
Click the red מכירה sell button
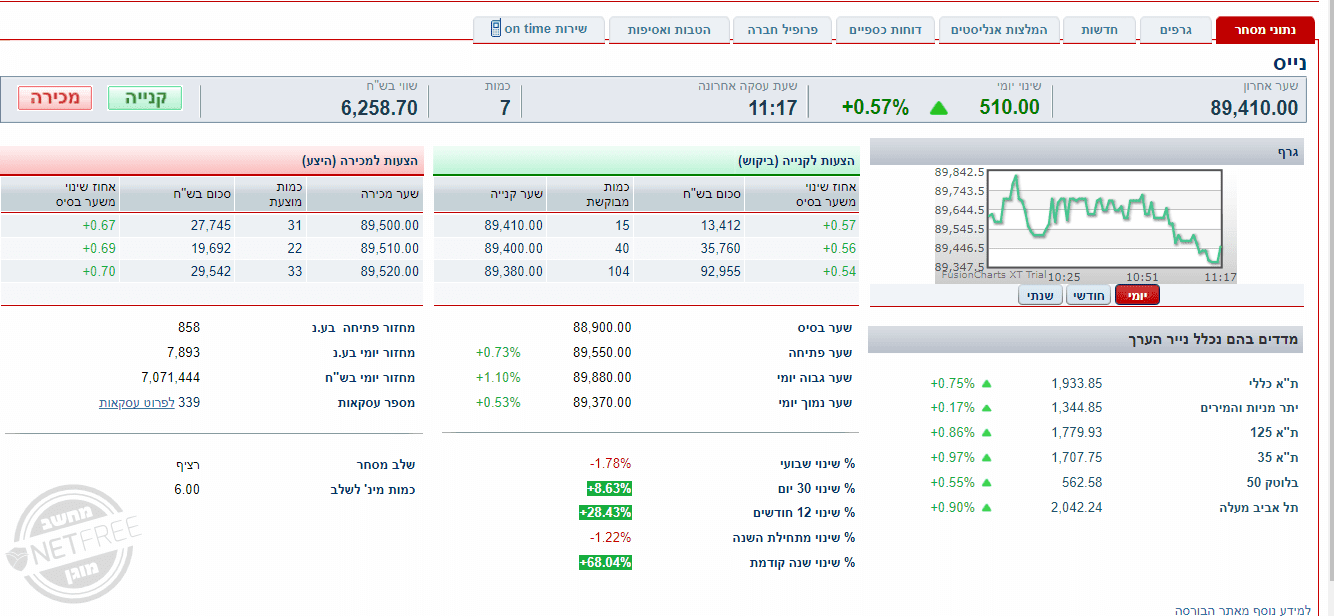55,98
